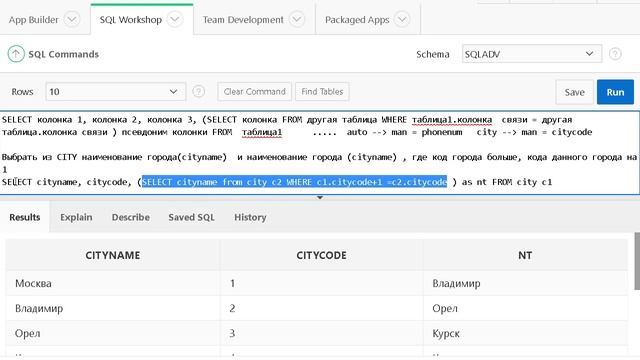Open the Saved SQL tab
Viewport: 640px width, 360px height.
(191, 217)
